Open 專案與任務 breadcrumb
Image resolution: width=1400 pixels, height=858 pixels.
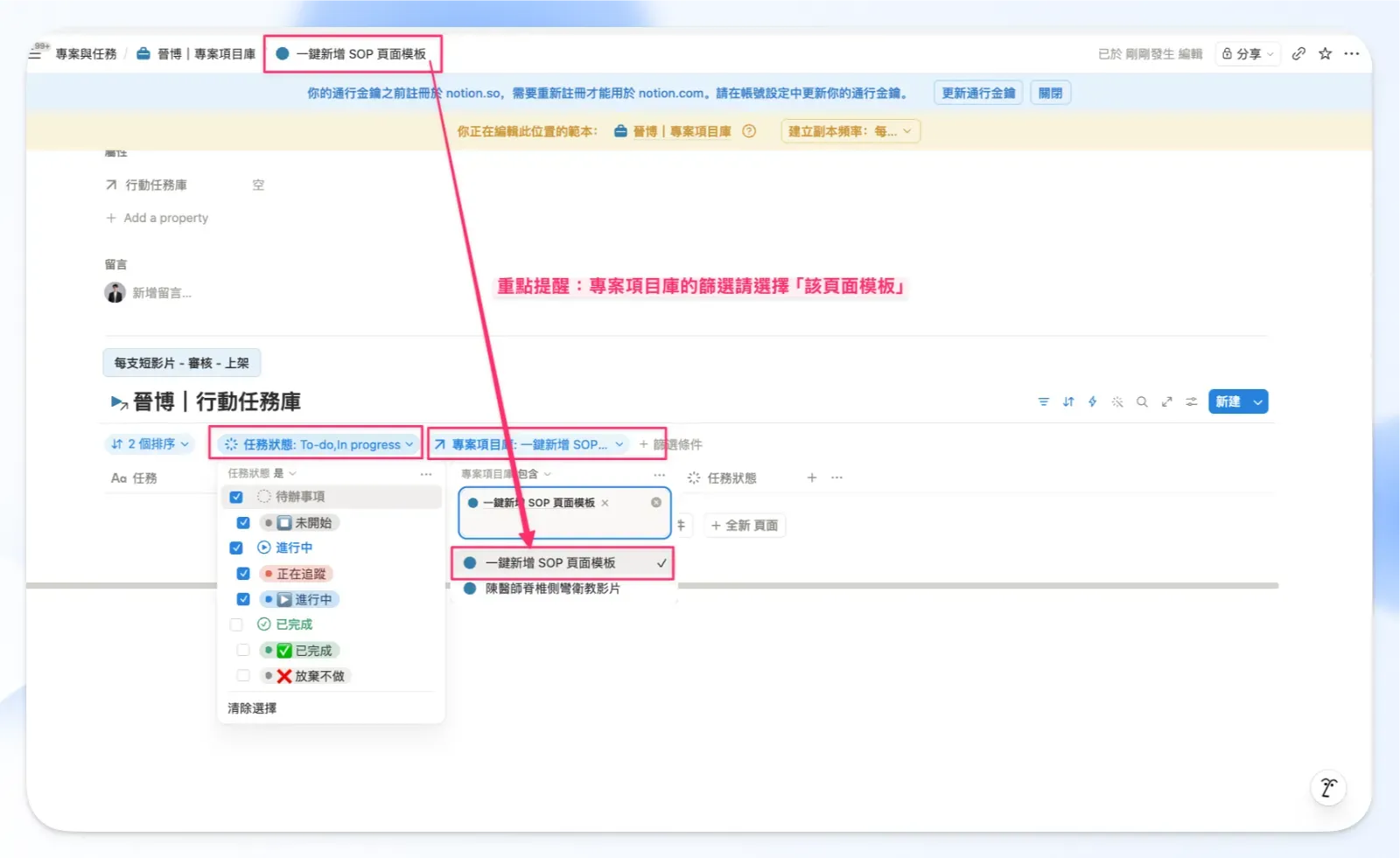[86, 54]
